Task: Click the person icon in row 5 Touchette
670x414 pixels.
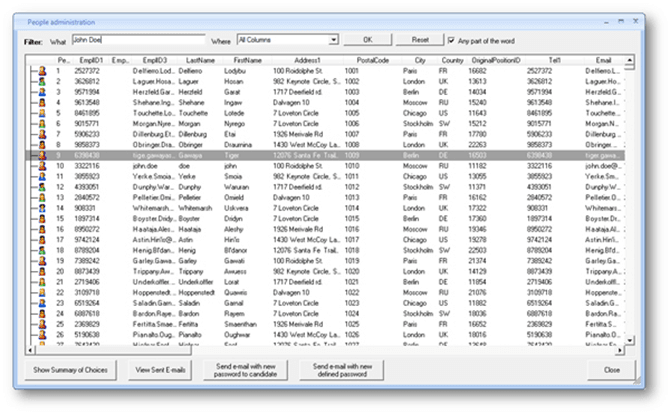Action: tap(42, 113)
